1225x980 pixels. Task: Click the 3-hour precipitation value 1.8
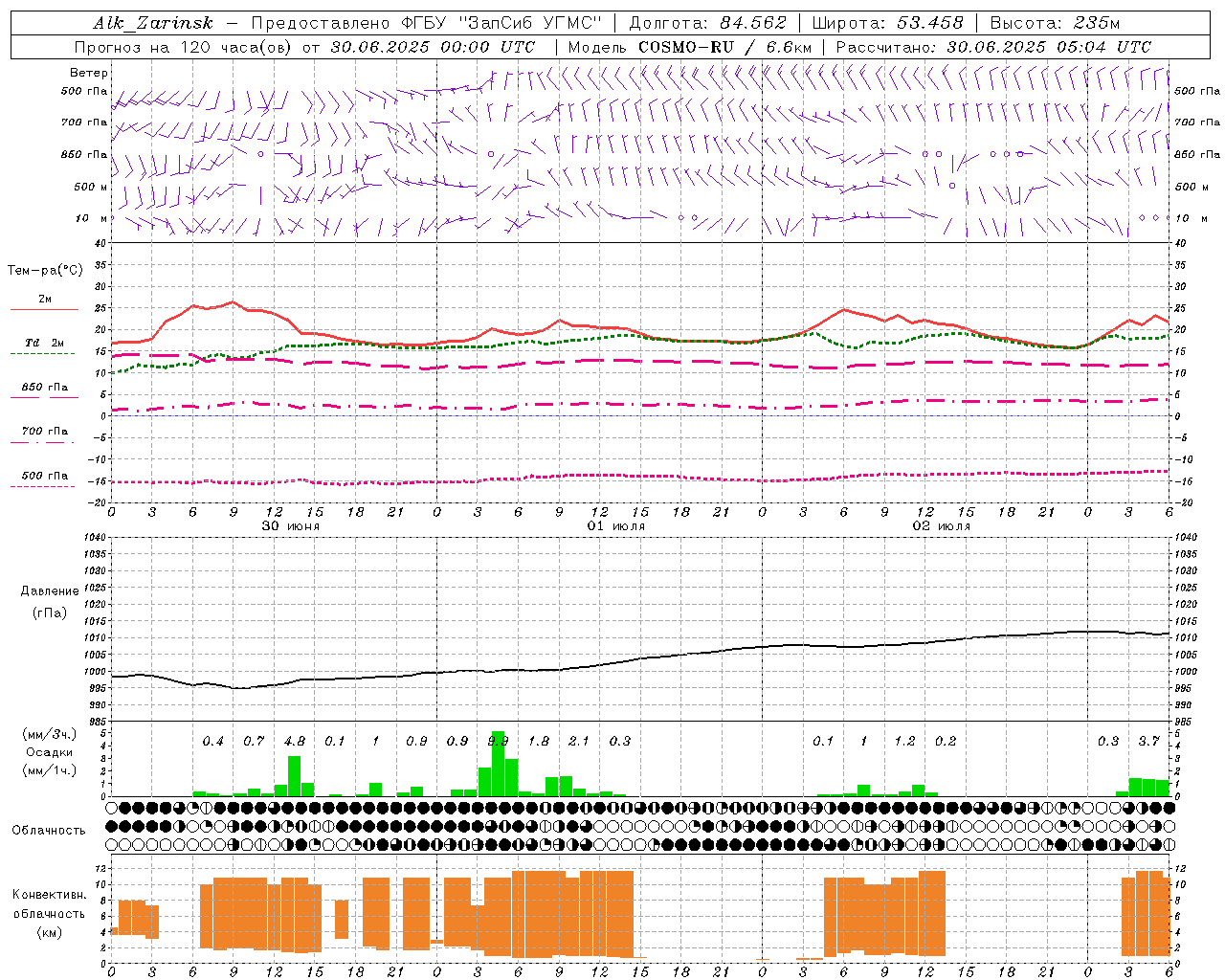pos(538,742)
